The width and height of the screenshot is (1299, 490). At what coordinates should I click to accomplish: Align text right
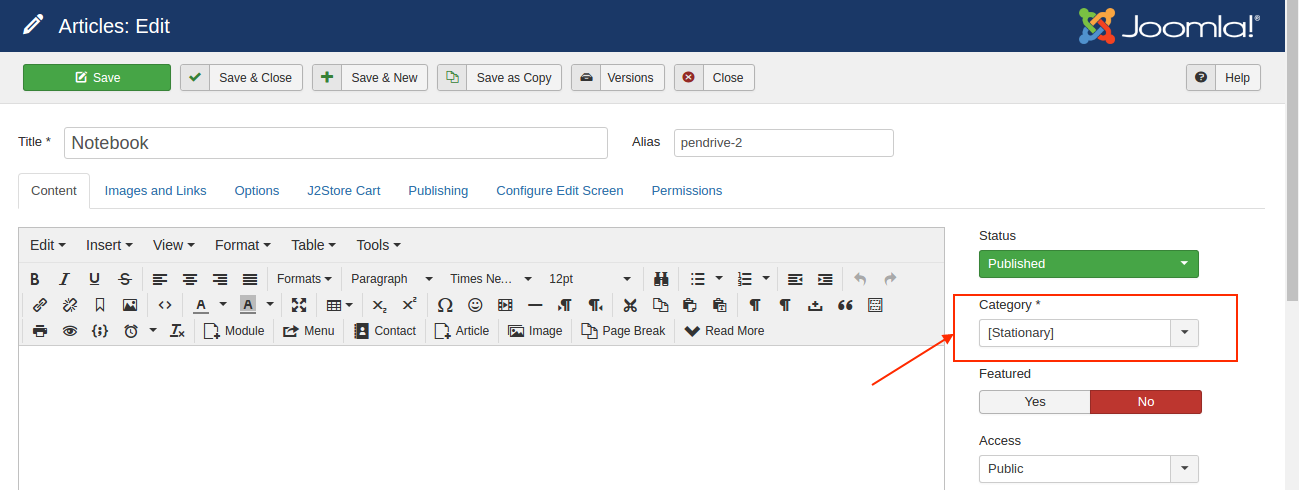[x=220, y=279]
